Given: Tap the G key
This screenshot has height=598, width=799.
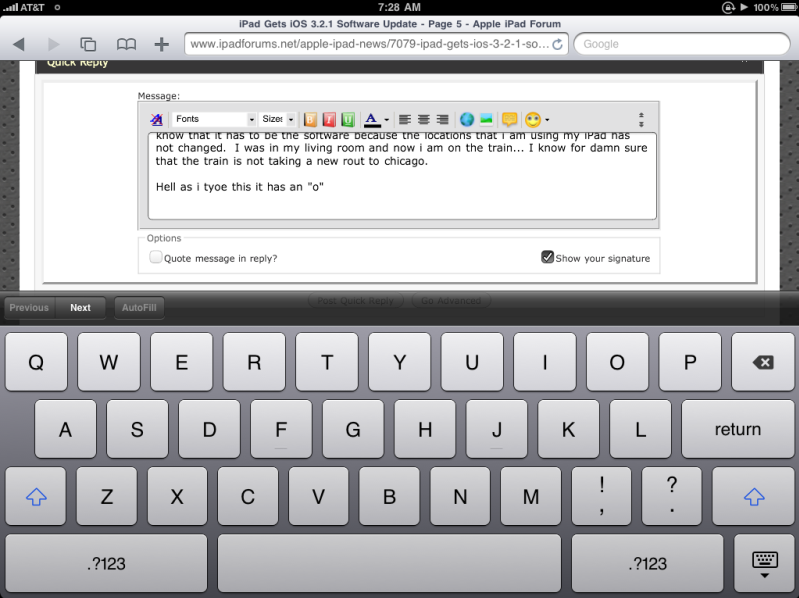Looking at the screenshot, I should [353, 429].
